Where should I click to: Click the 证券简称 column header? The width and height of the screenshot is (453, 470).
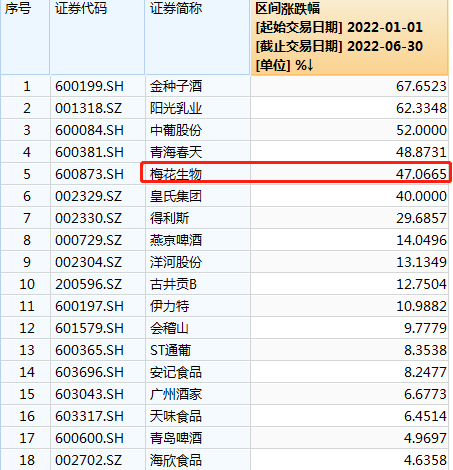(176, 9)
